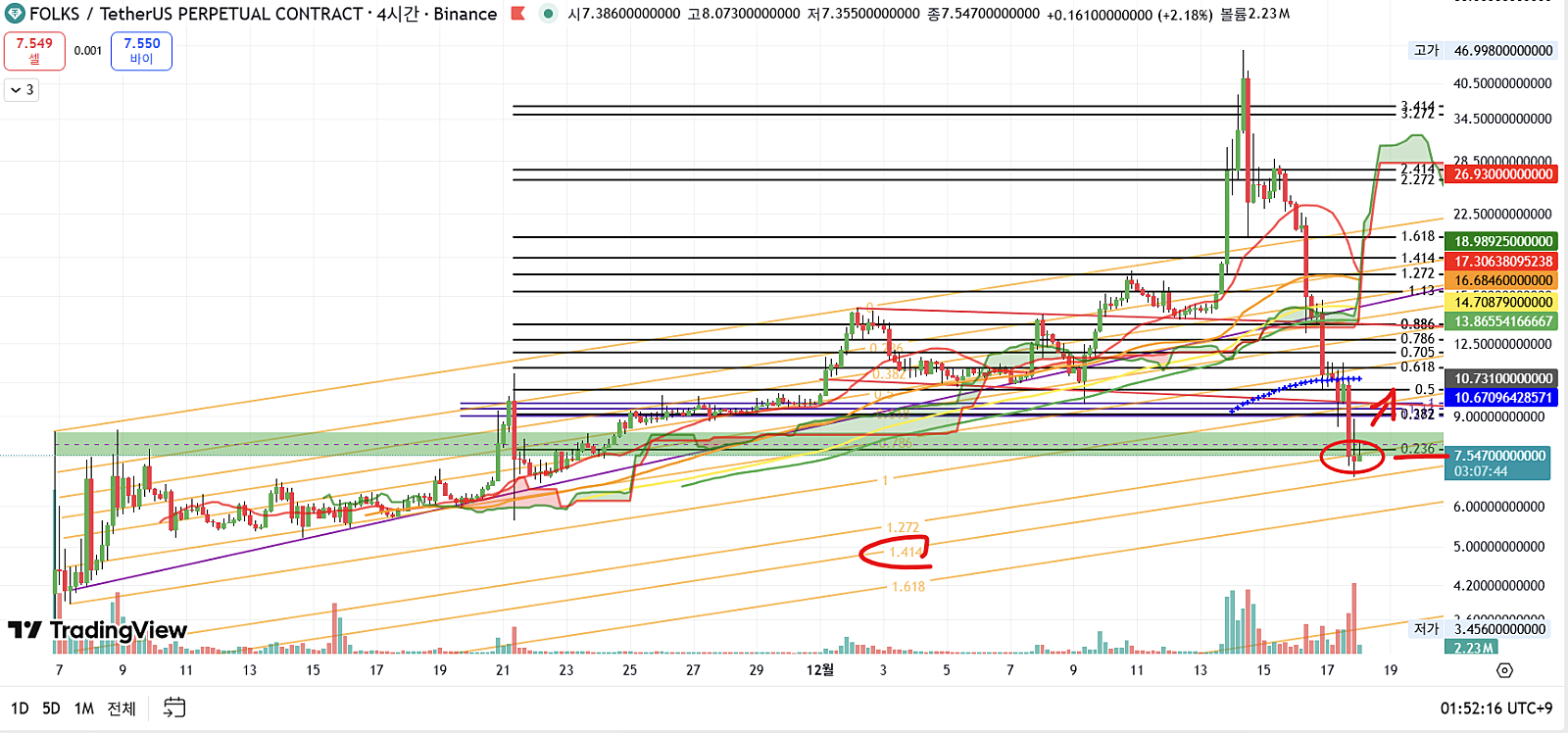Select the 1D time range
This screenshot has width=1568, height=733.
pyautogui.click(x=20, y=709)
